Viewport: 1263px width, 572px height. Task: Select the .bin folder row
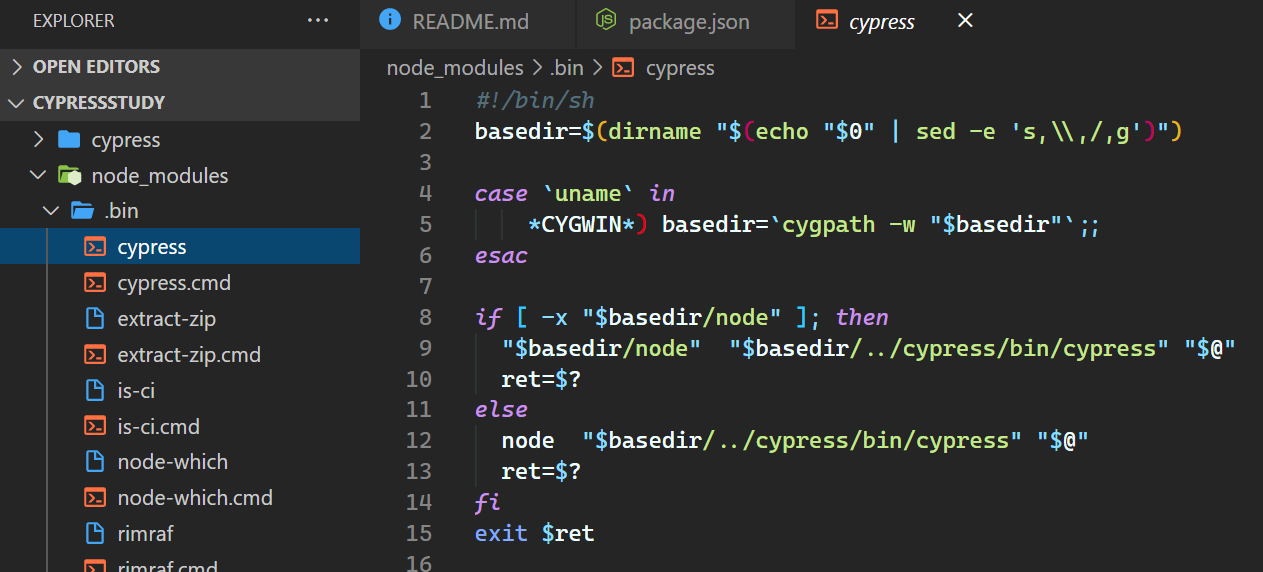180,212
